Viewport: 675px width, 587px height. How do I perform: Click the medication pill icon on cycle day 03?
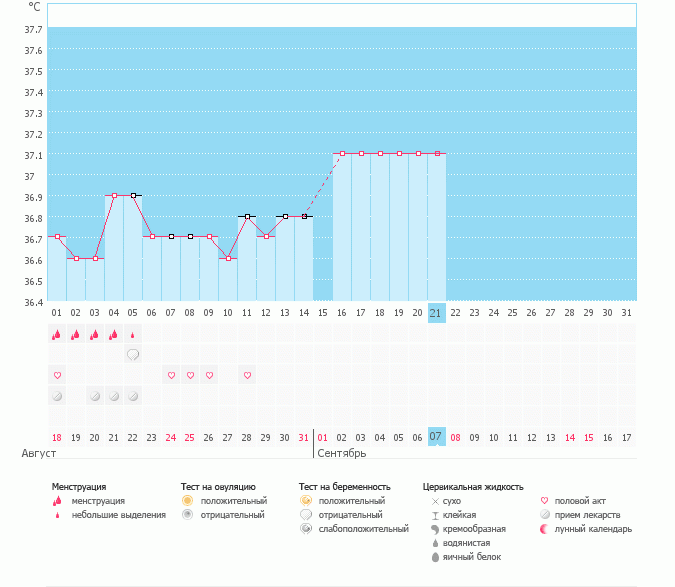pyautogui.click(x=95, y=396)
